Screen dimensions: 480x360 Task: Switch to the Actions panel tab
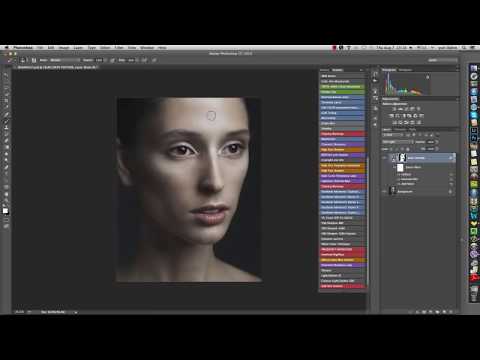point(337,70)
